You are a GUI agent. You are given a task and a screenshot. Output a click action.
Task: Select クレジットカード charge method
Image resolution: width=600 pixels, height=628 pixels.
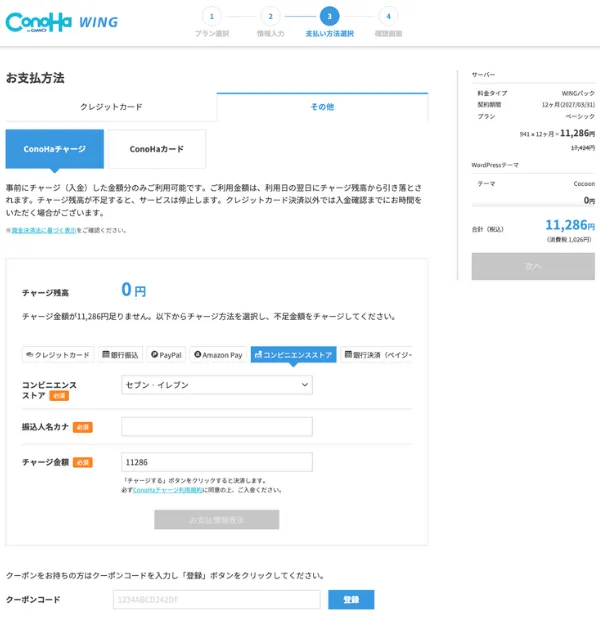point(58,354)
